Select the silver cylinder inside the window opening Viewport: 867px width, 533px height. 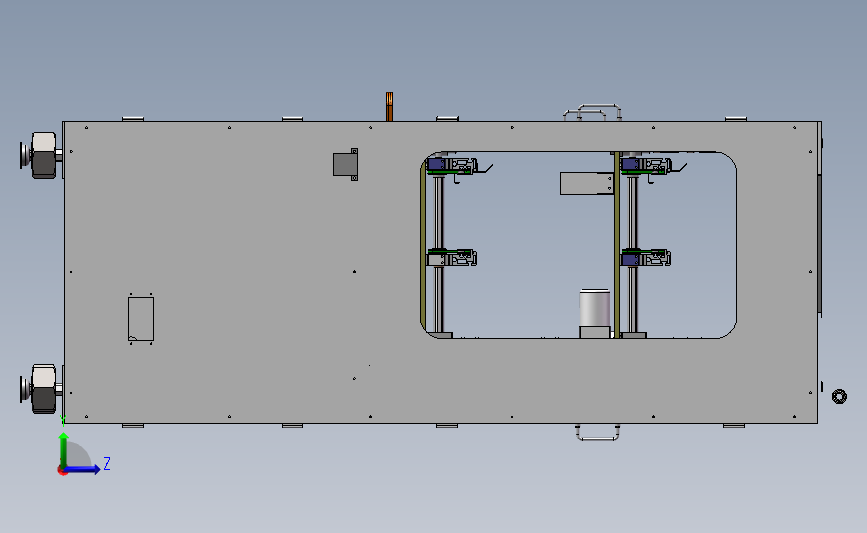coord(594,308)
